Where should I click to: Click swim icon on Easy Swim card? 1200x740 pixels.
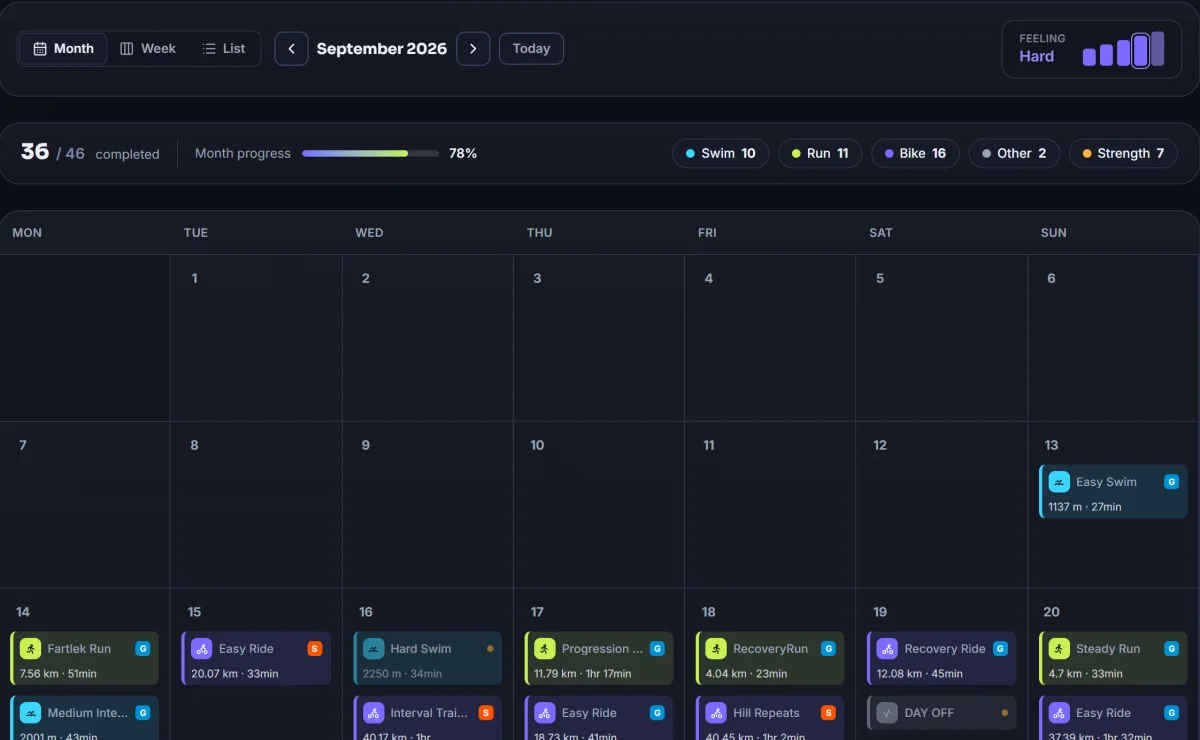[x=1058, y=482]
